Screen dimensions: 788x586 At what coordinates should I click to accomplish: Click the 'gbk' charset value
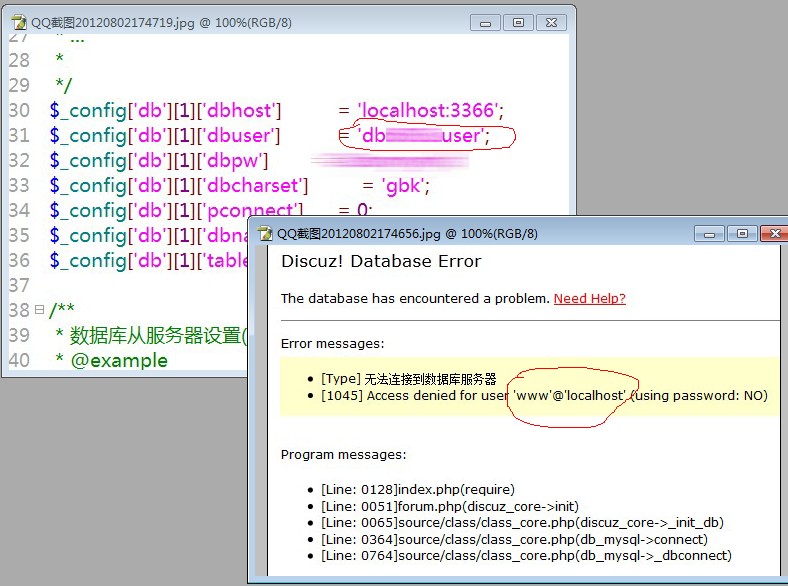(406, 186)
